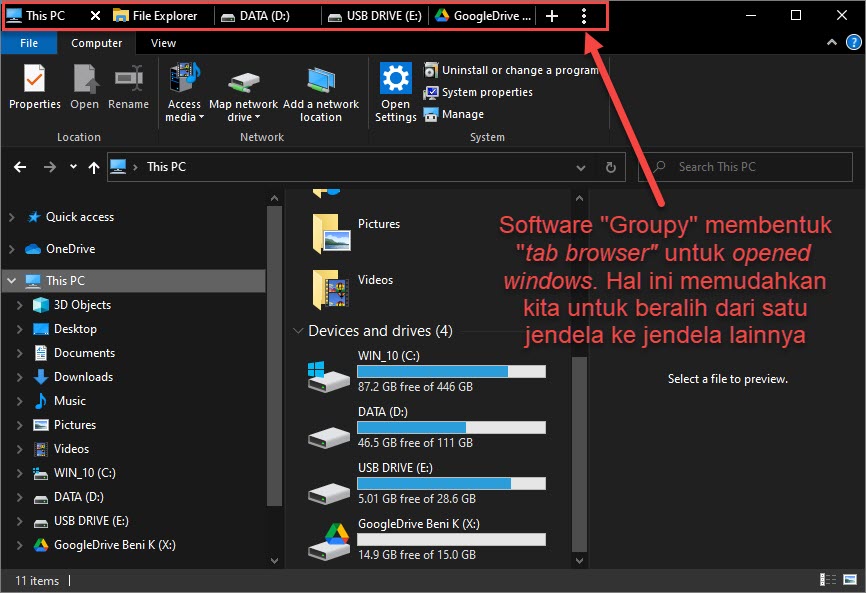The height and width of the screenshot is (593, 866).
Task: Click the USB DRIVE (E:) usage bar
Action: 451,484
